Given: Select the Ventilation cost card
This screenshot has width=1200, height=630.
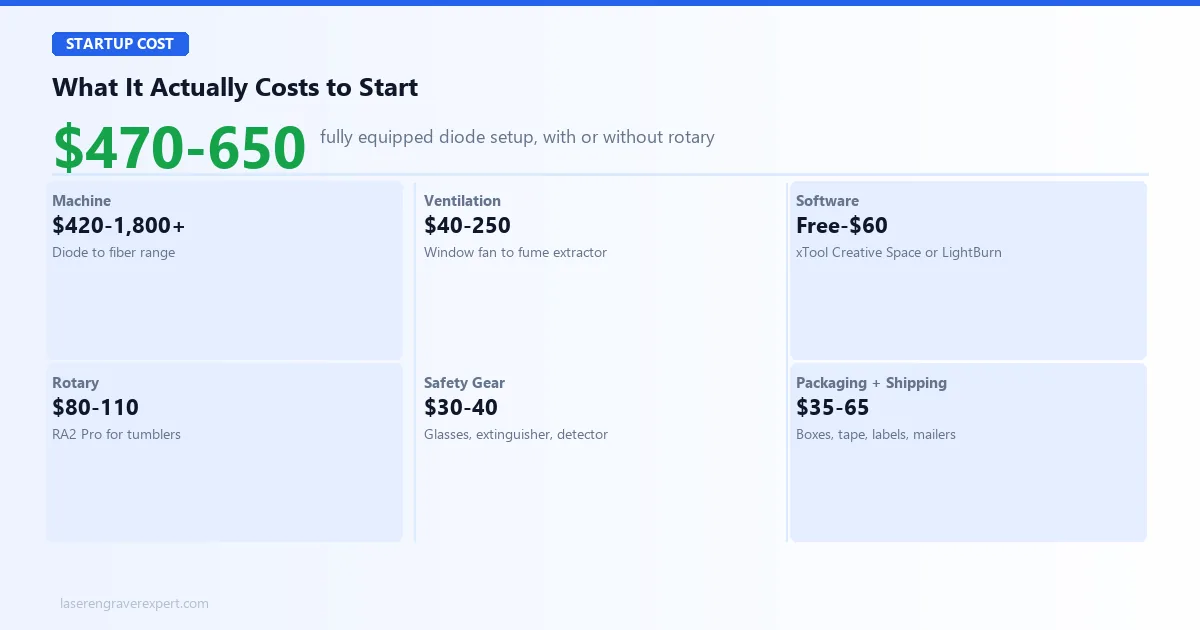Looking at the screenshot, I should click(x=600, y=270).
